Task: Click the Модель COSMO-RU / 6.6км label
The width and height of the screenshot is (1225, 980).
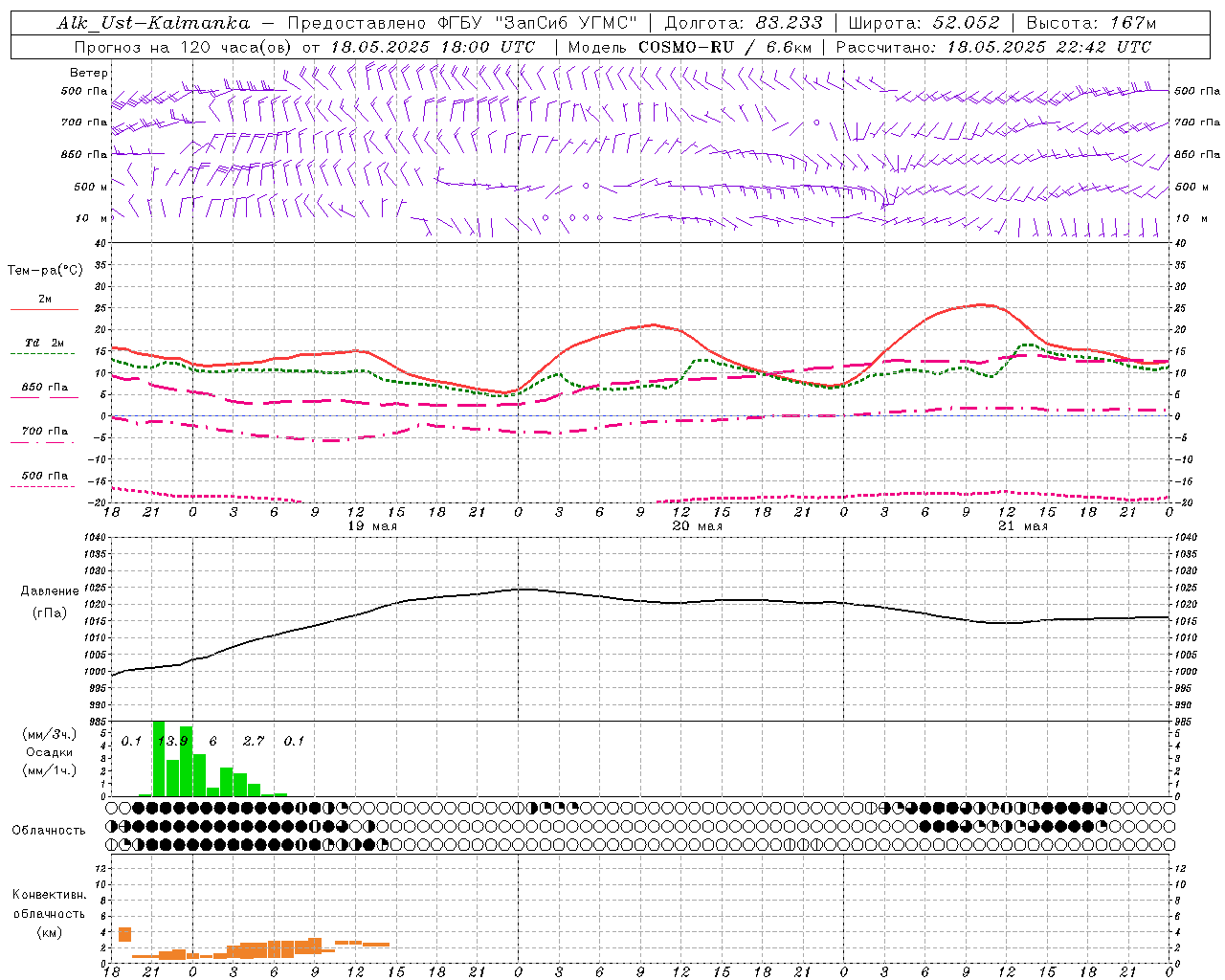Action: (690, 47)
